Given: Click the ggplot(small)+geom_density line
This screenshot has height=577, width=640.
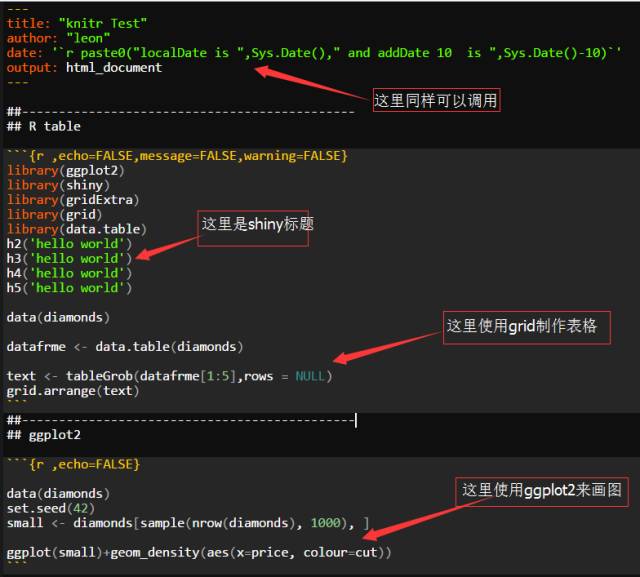Looking at the screenshot, I should pyautogui.click(x=199, y=553).
